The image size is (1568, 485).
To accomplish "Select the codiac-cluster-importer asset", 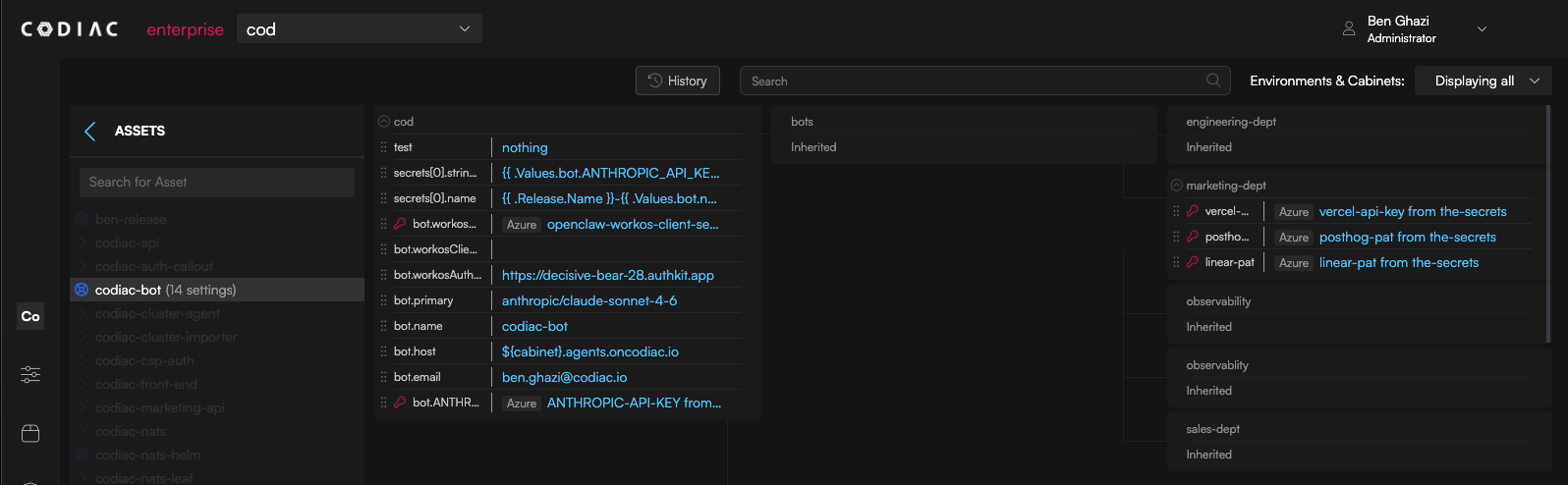I will [x=166, y=337].
